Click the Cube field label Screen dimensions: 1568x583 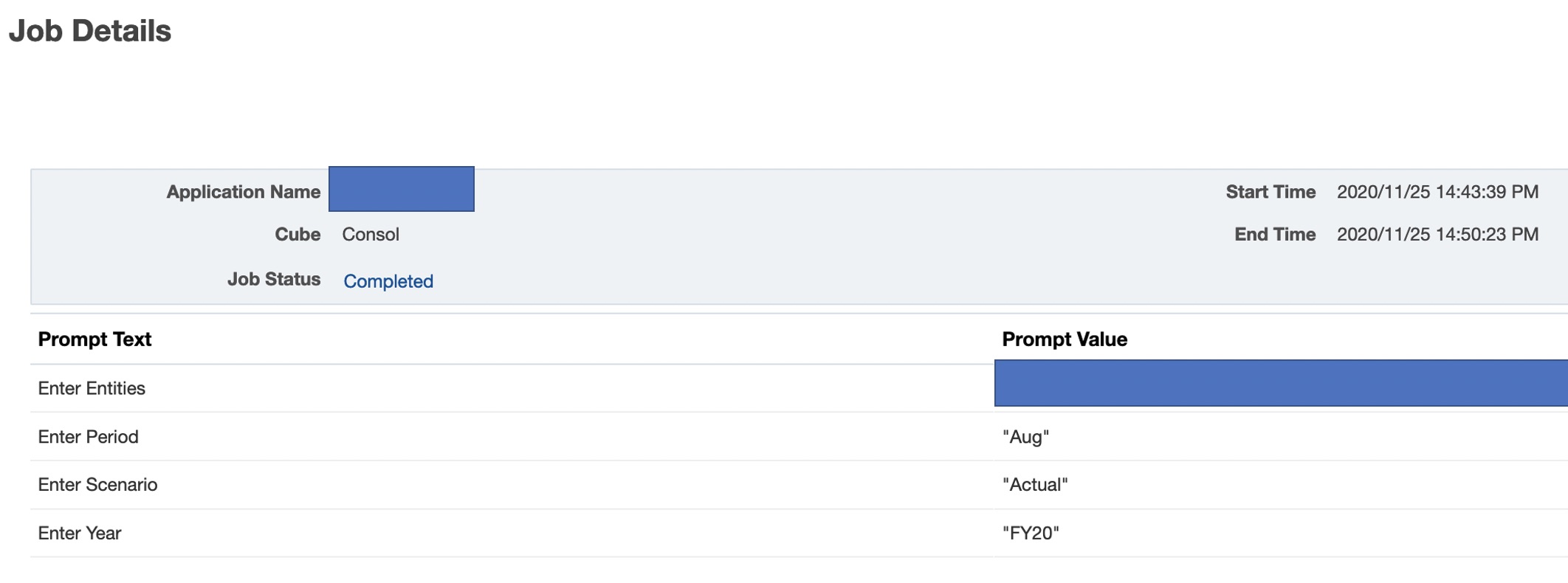pos(297,235)
